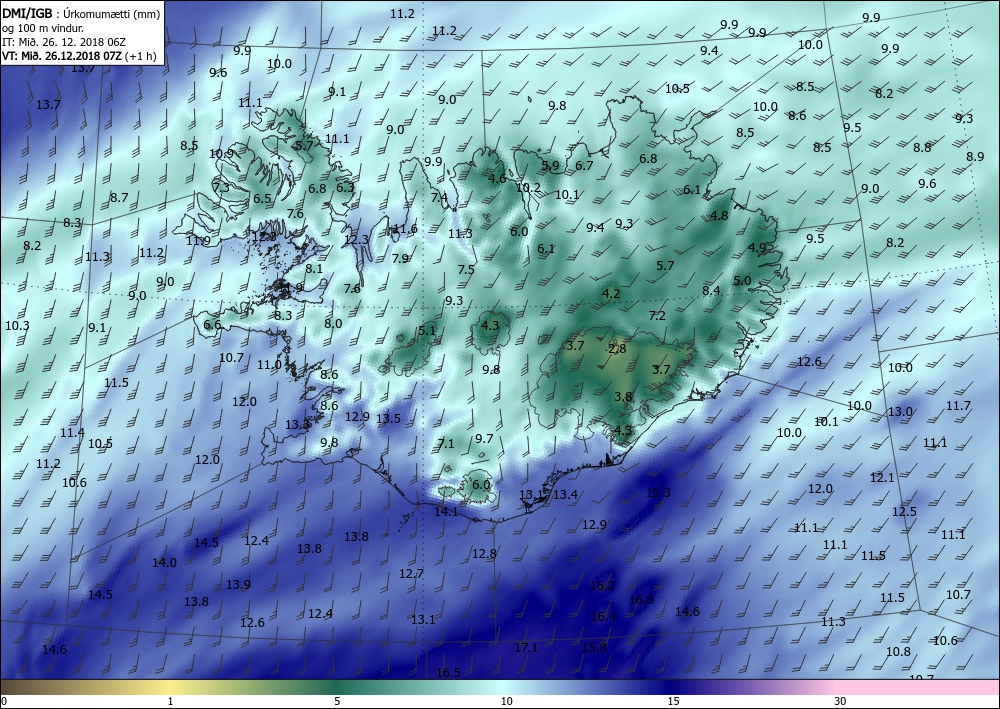Click the map value '3.8'
Viewport: 1000px width, 709px height.
(x=622, y=397)
